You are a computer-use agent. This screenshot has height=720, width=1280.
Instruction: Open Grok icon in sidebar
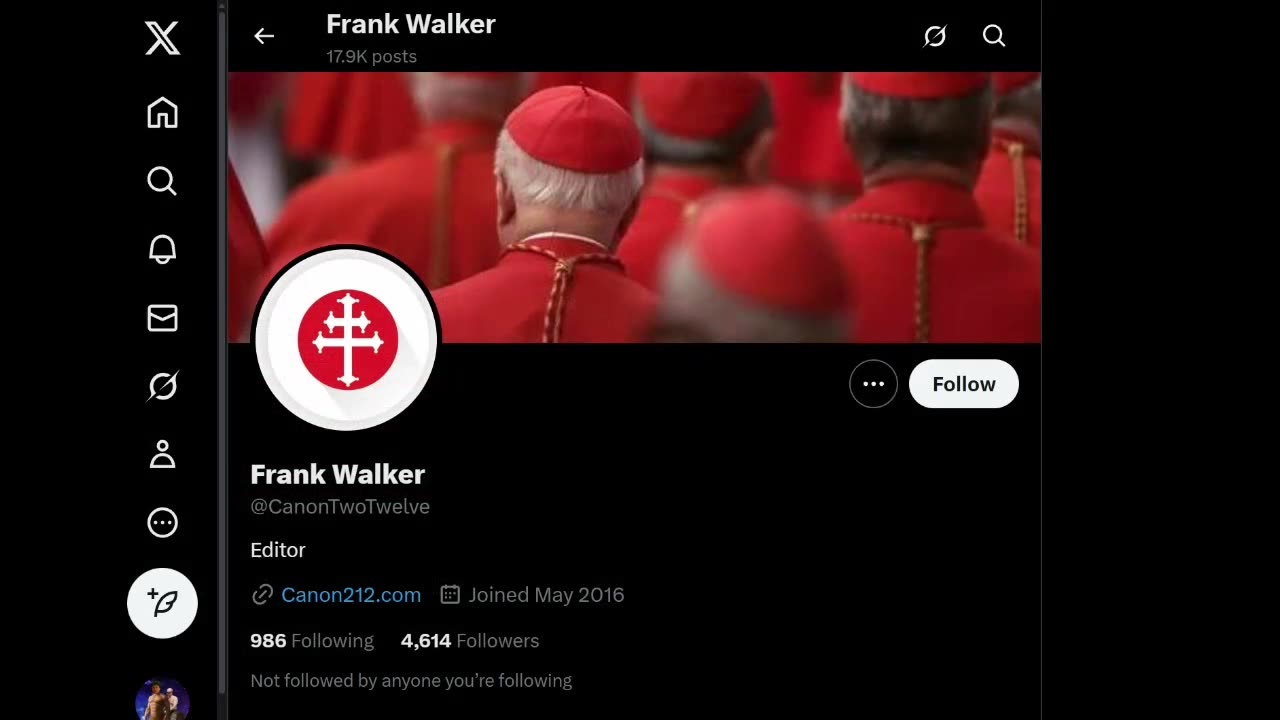[162, 386]
